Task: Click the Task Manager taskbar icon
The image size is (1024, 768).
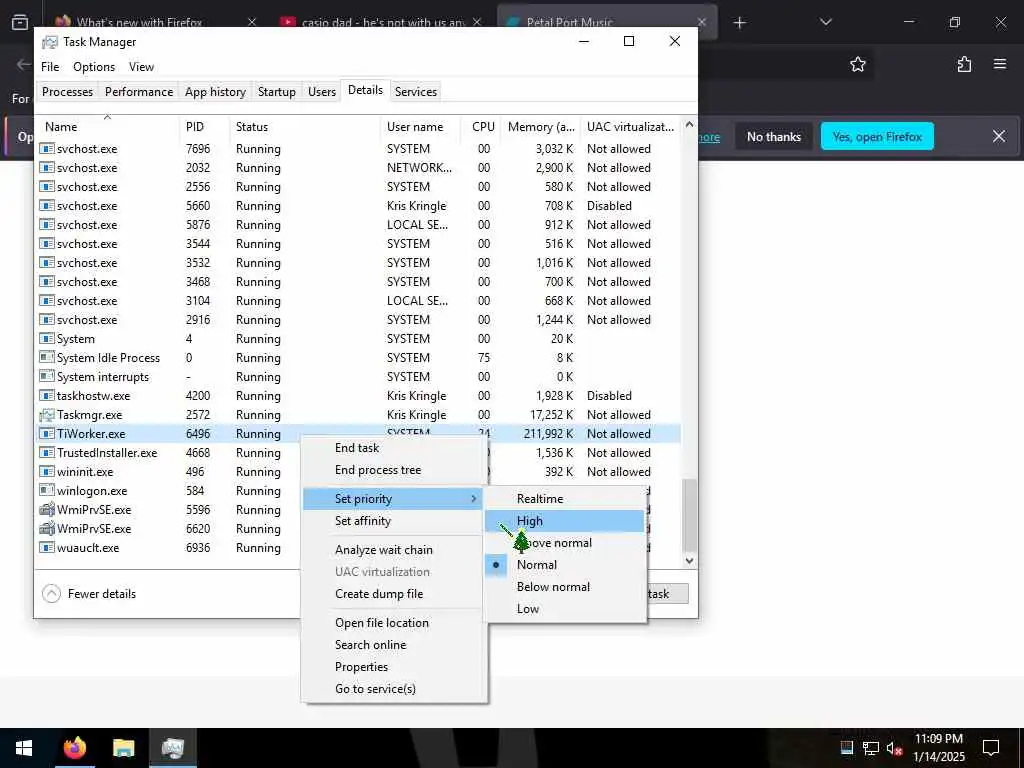Action: point(172,748)
